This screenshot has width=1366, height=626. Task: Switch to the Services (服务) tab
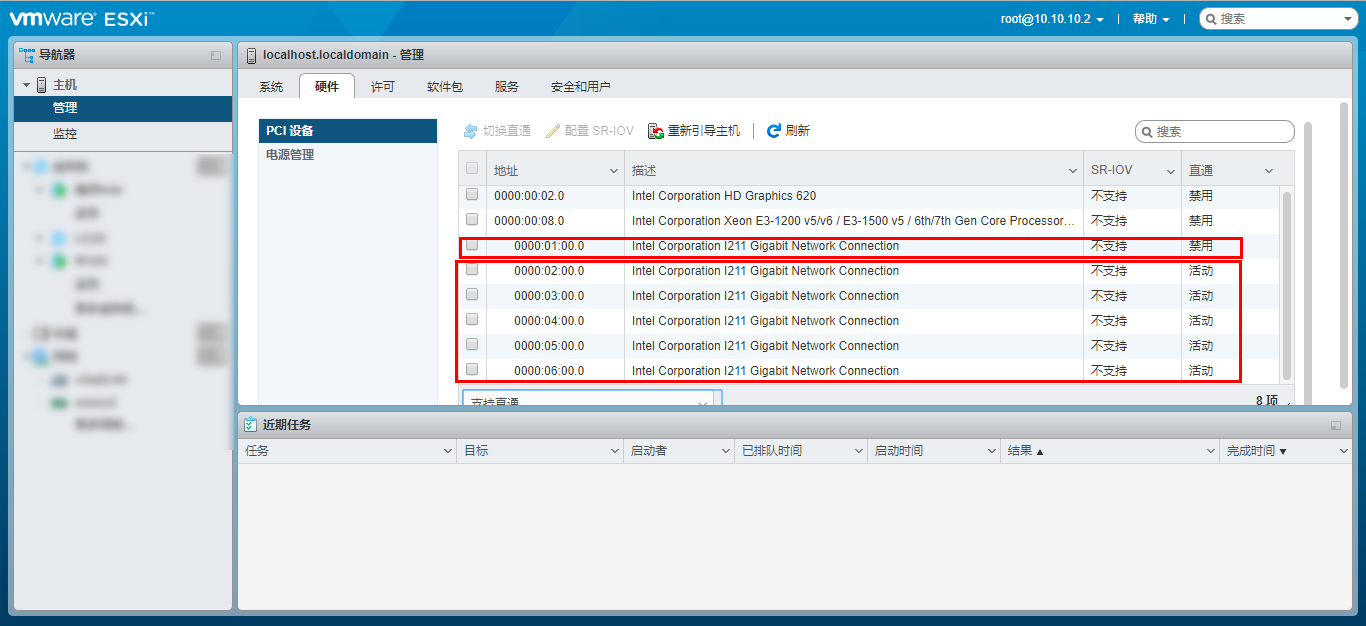507,87
